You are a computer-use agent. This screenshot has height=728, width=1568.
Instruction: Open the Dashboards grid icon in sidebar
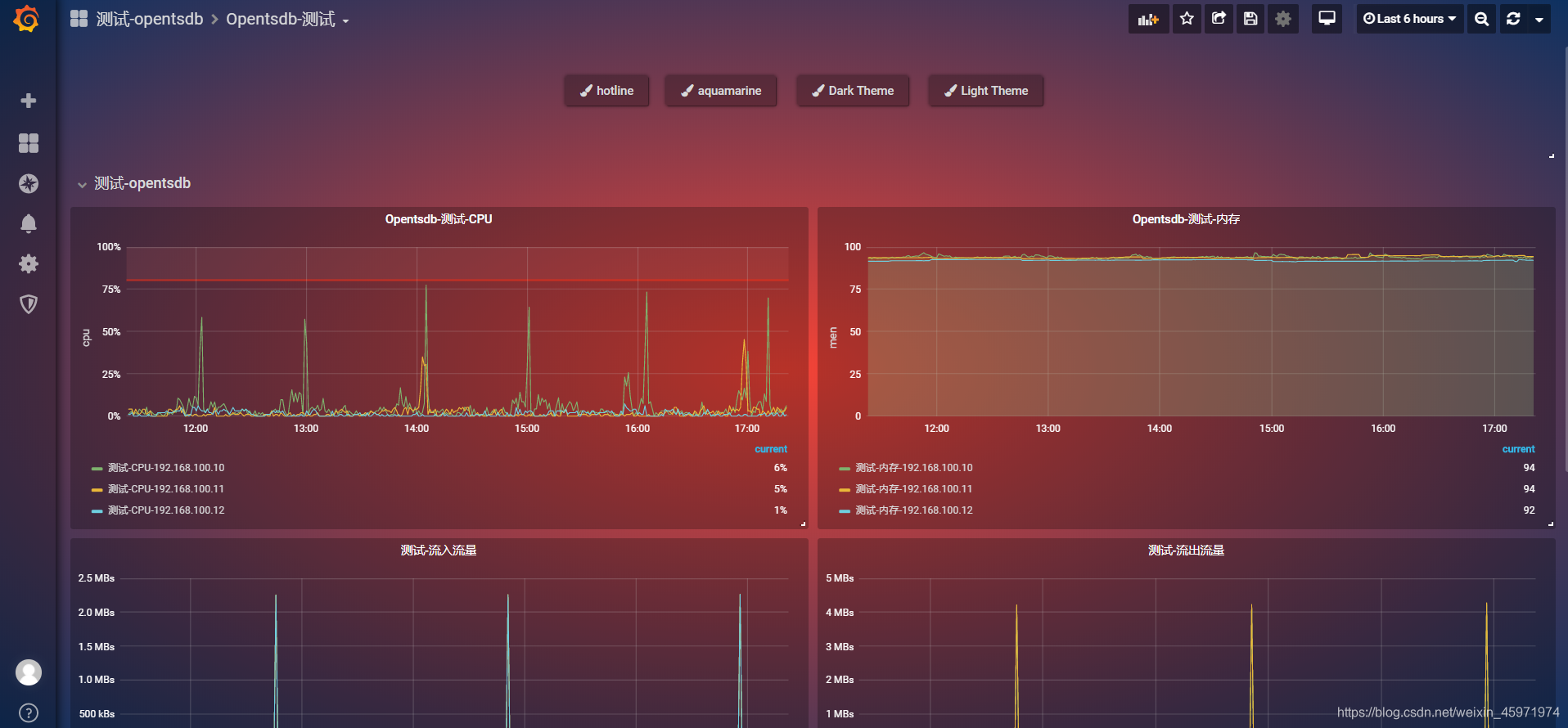pos(29,143)
